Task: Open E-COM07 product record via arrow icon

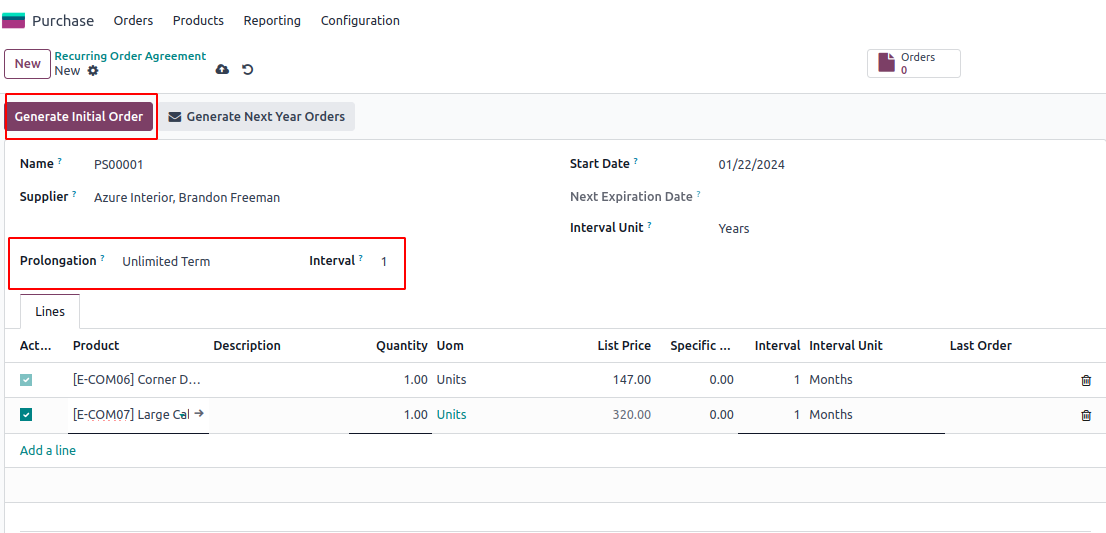Action: coord(199,413)
